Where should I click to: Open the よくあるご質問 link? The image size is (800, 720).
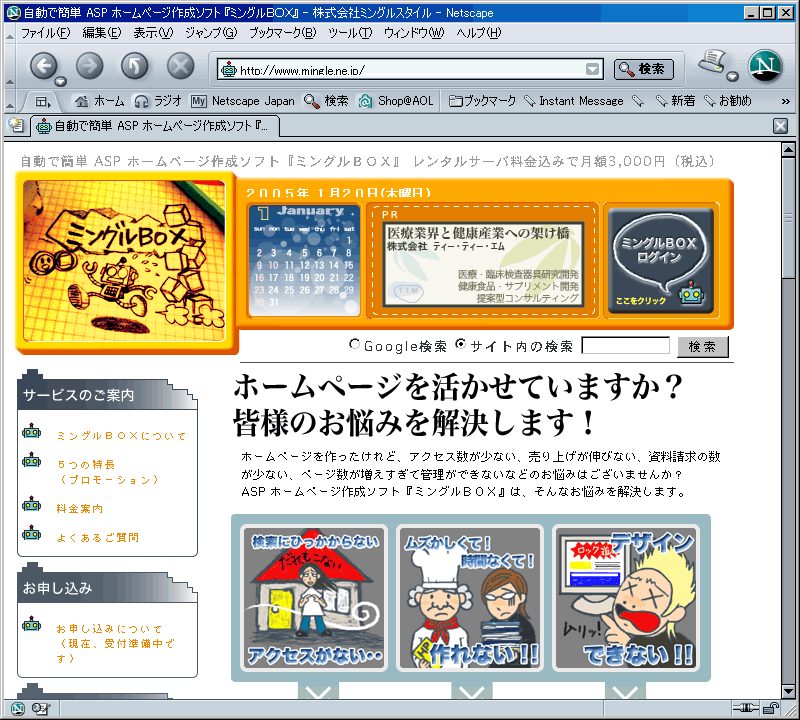coord(97,537)
